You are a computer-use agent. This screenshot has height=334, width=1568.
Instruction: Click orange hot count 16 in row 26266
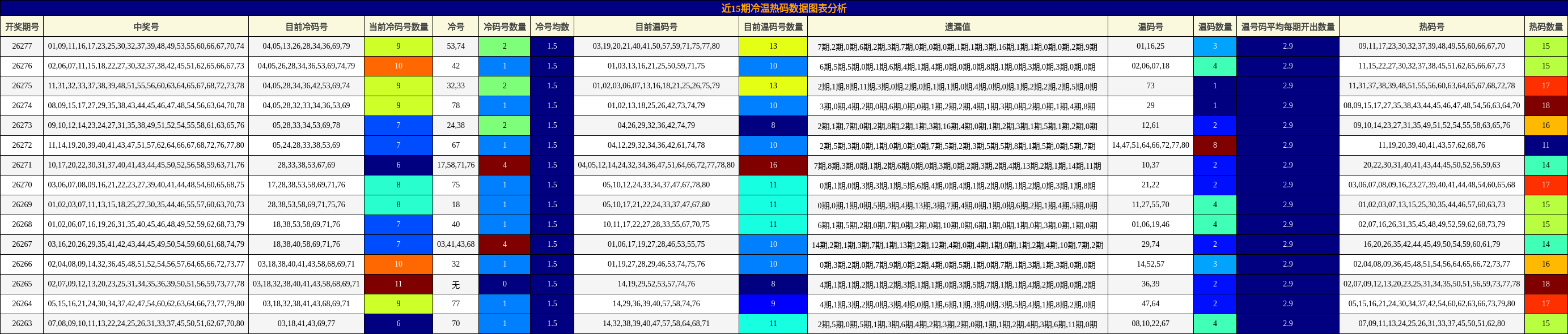coord(1546,263)
